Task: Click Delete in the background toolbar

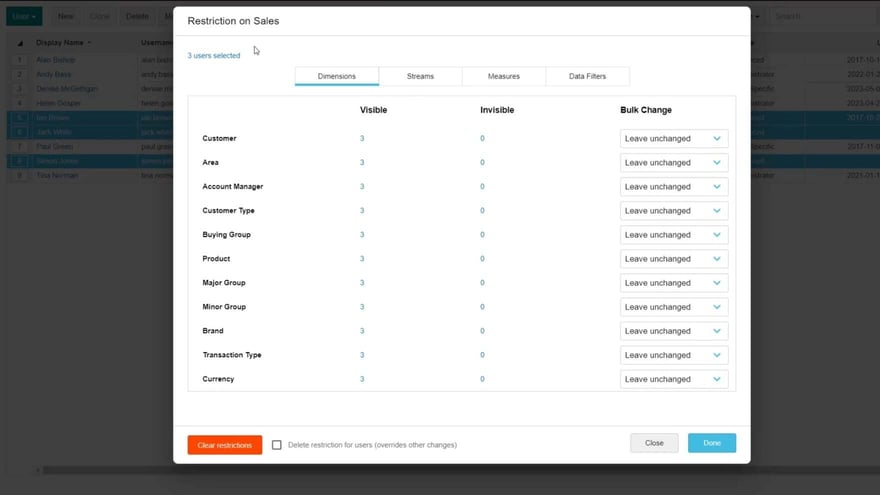Action: click(137, 16)
